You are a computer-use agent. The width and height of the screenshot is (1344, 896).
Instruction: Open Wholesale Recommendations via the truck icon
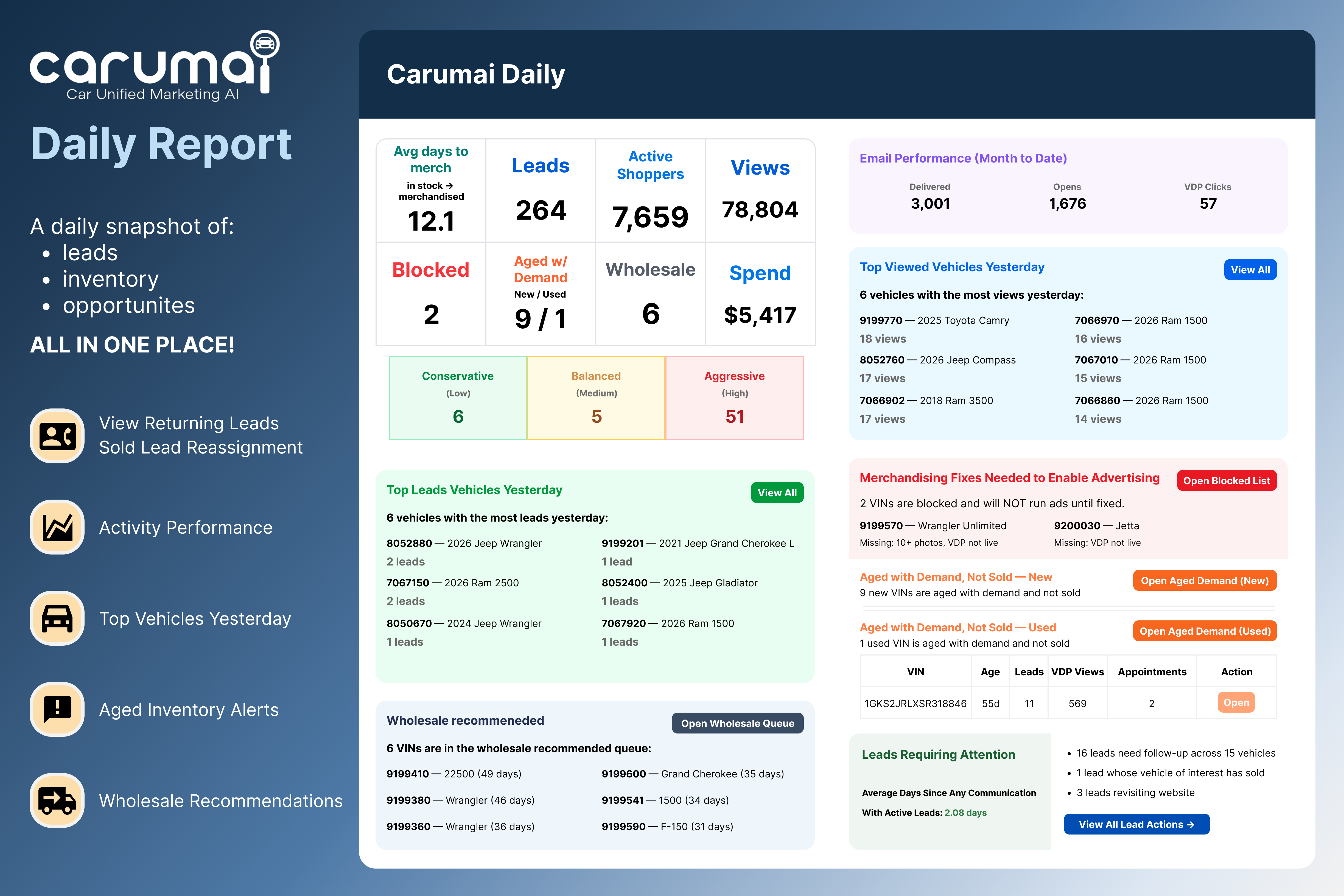pos(57,800)
